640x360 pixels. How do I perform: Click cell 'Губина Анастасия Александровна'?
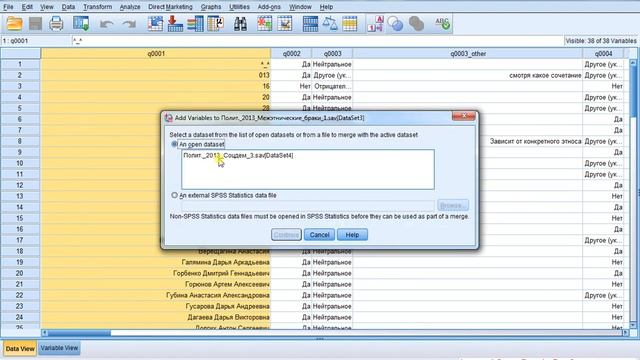click(x=156, y=295)
